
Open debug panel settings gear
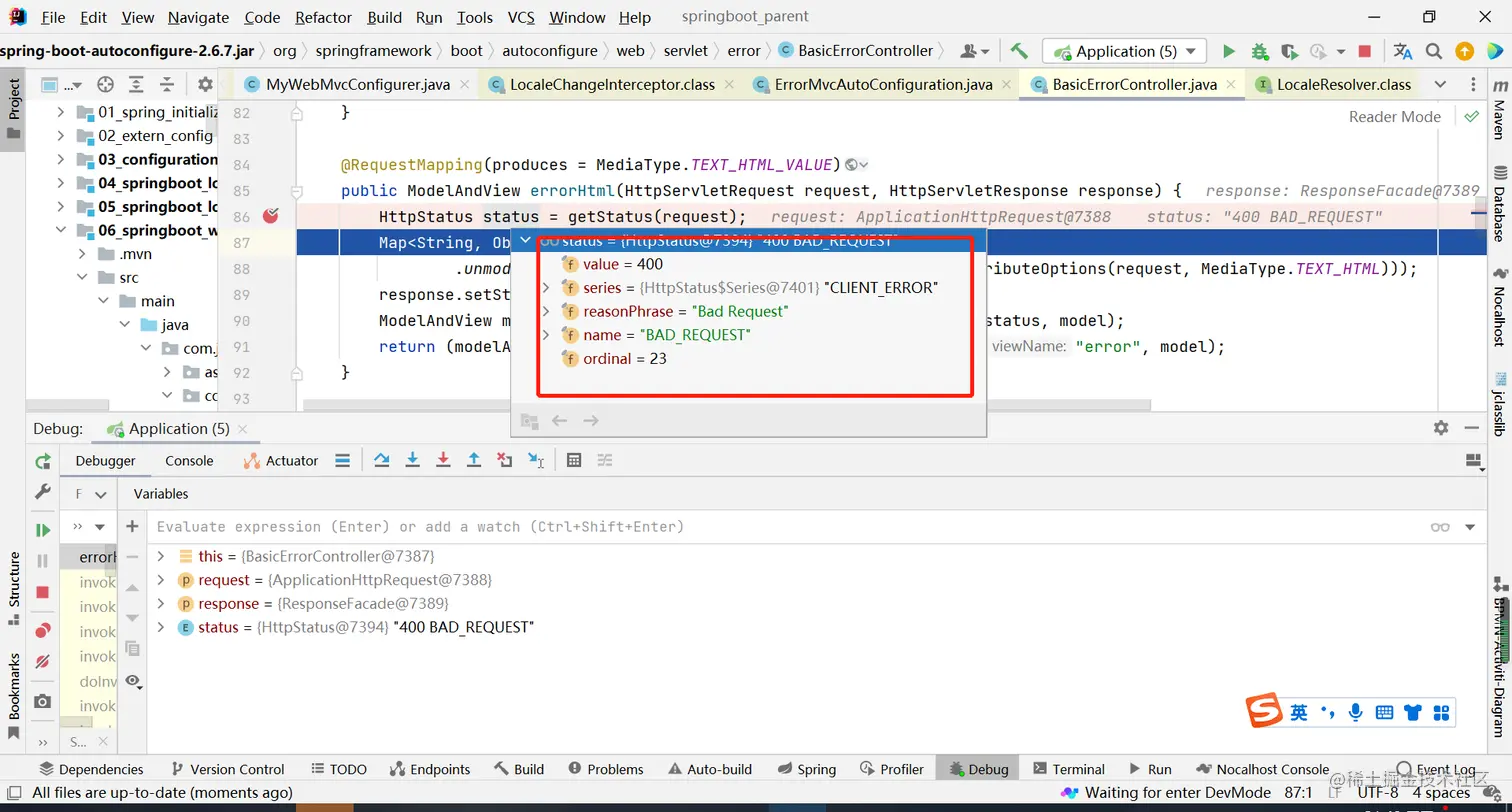tap(1441, 427)
